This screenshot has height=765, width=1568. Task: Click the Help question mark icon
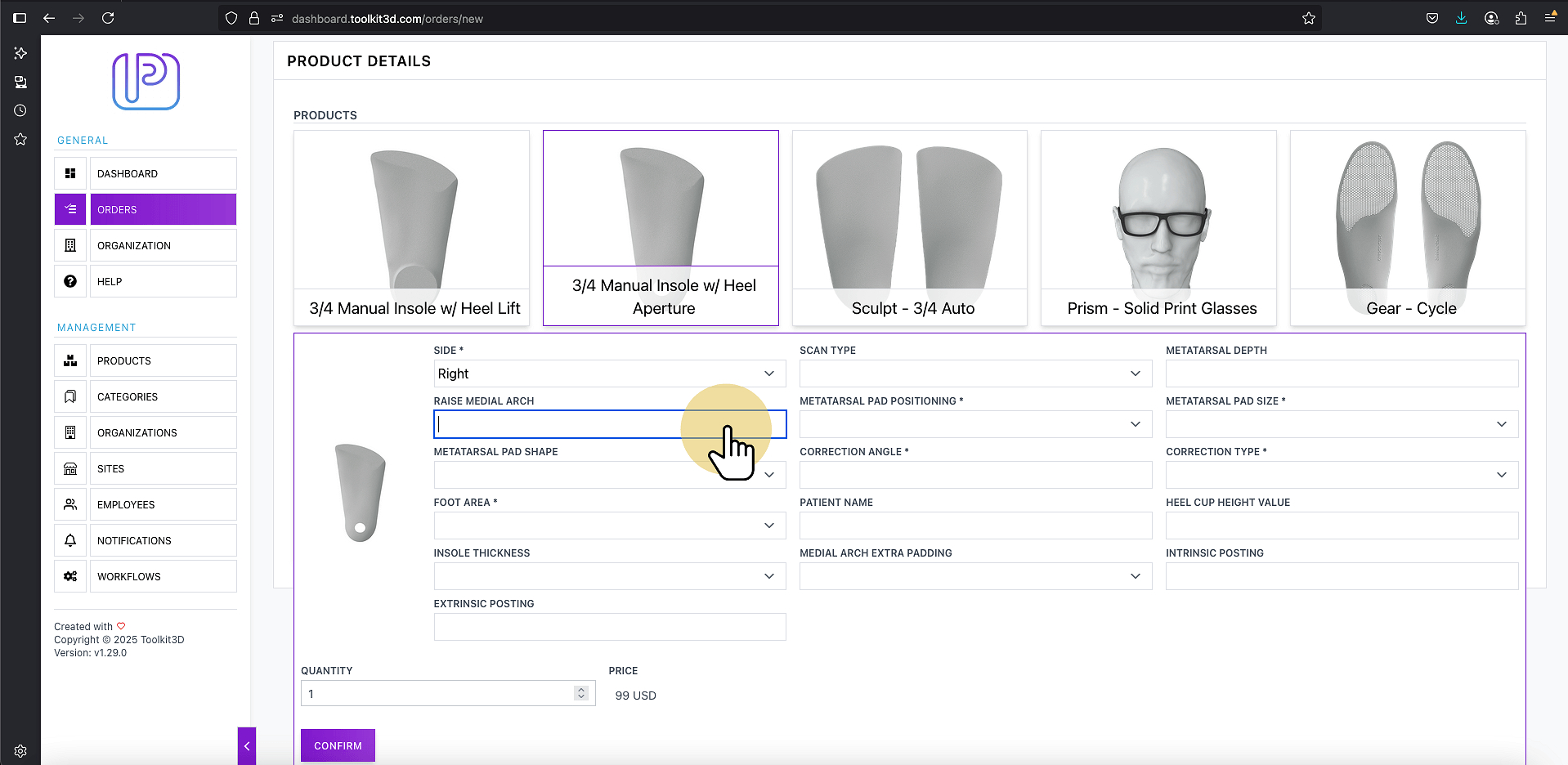(70, 281)
